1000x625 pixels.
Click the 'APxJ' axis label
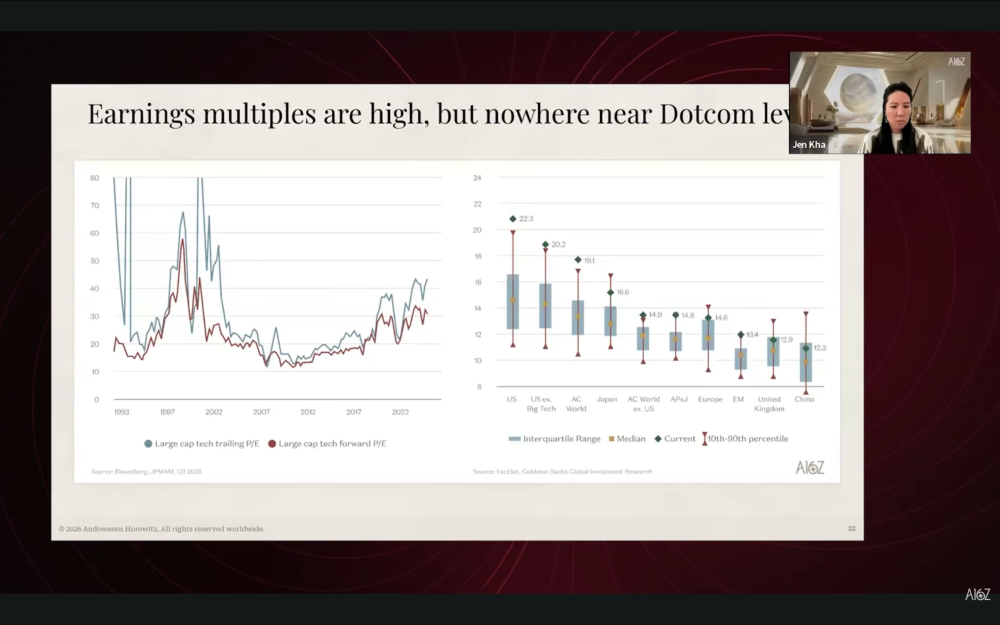pyautogui.click(x=679, y=399)
